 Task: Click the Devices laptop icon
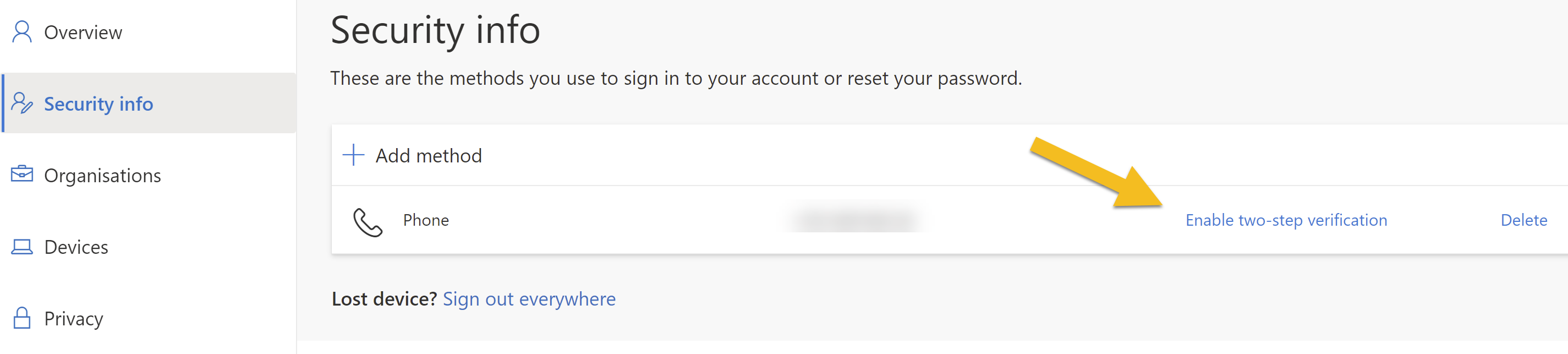[22, 247]
